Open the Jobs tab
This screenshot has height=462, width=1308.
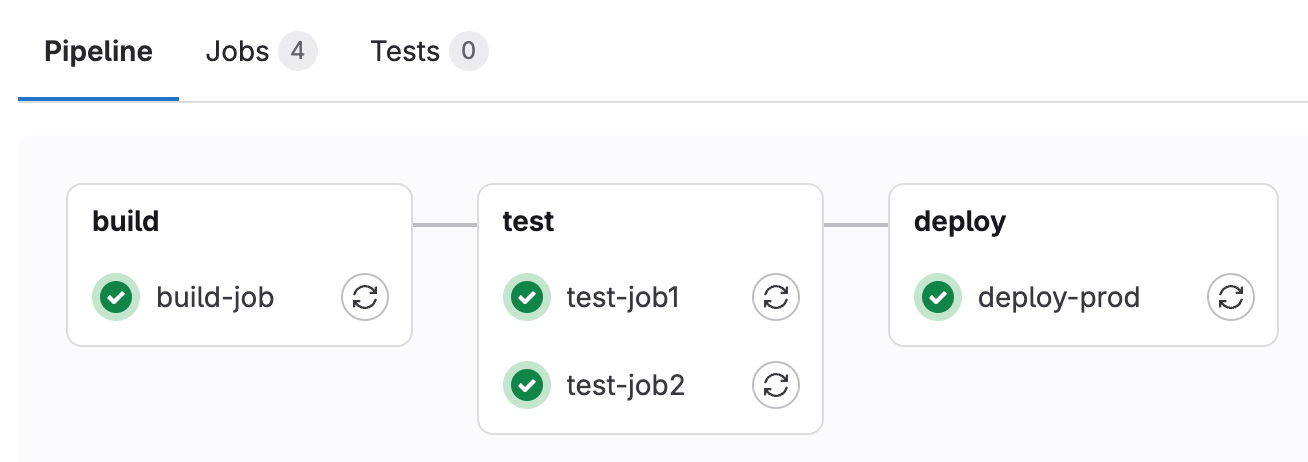237,52
